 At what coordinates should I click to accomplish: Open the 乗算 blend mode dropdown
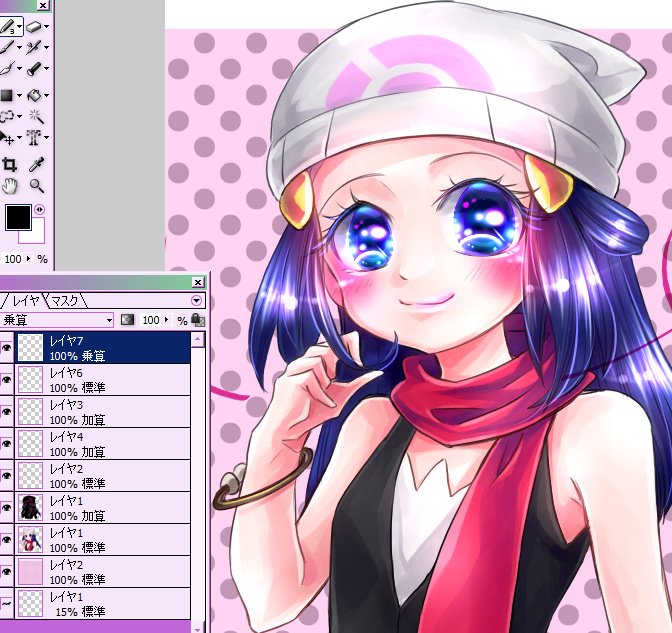(109, 320)
